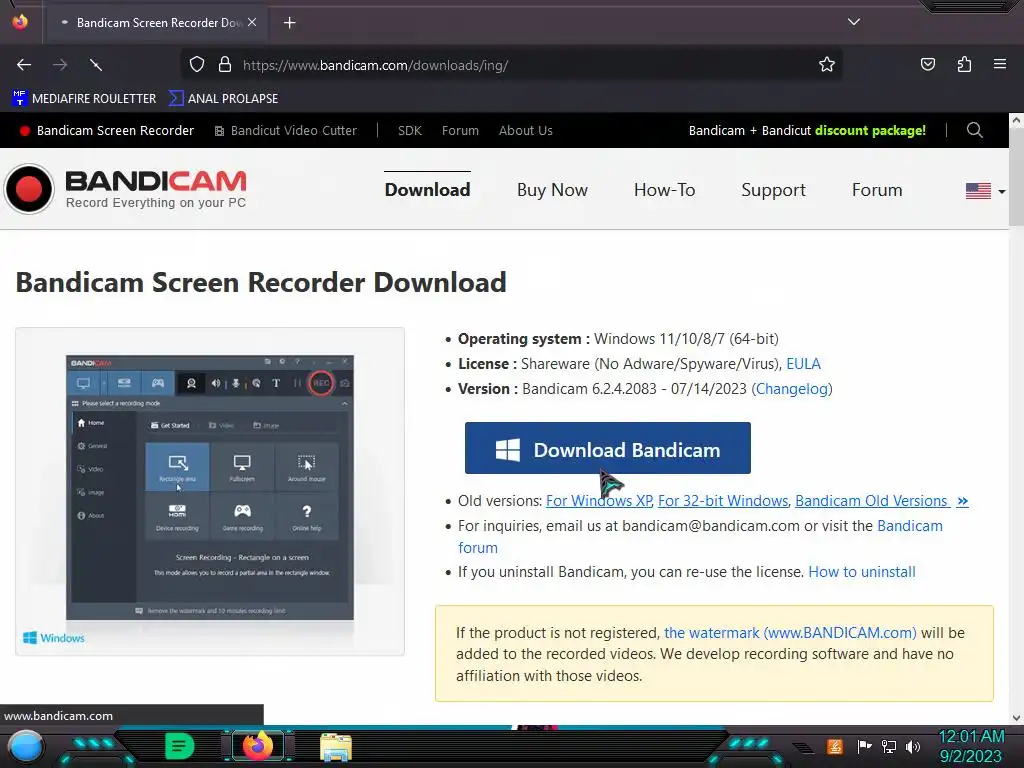Open the EULA link
This screenshot has height=768, width=1024.
click(x=803, y=364)
